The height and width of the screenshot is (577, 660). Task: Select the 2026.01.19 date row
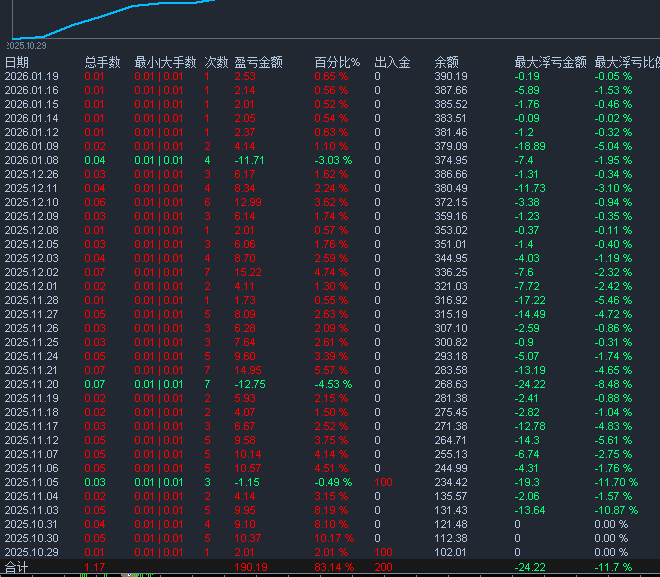click(32, 76)
